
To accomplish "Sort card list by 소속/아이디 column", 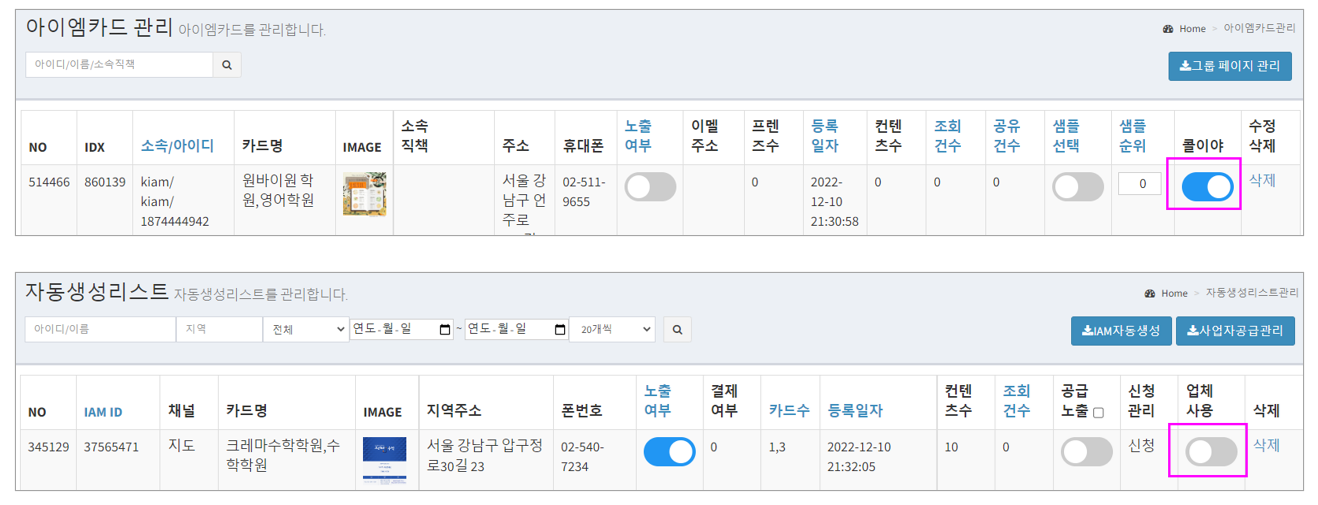I will (177, 146).
